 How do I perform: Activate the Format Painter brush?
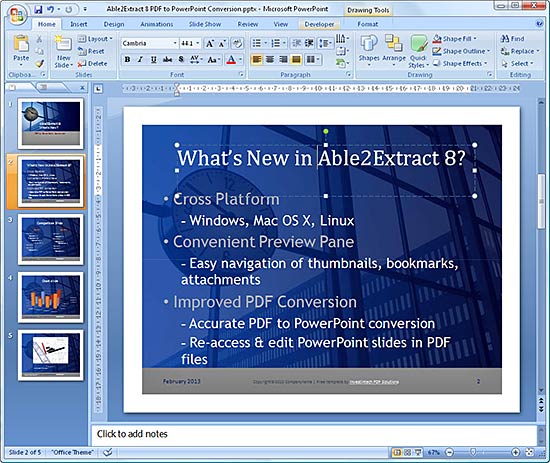point(40,63)
